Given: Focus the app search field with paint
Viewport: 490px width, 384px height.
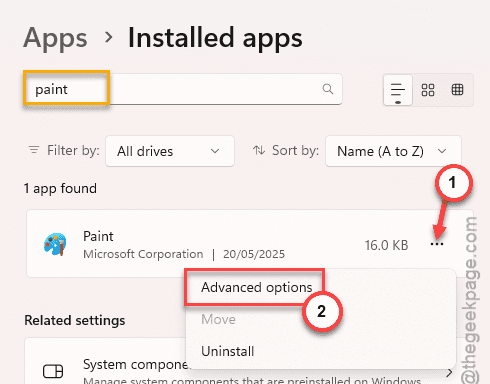Looking at the screenshot, I should coord(183,89).
